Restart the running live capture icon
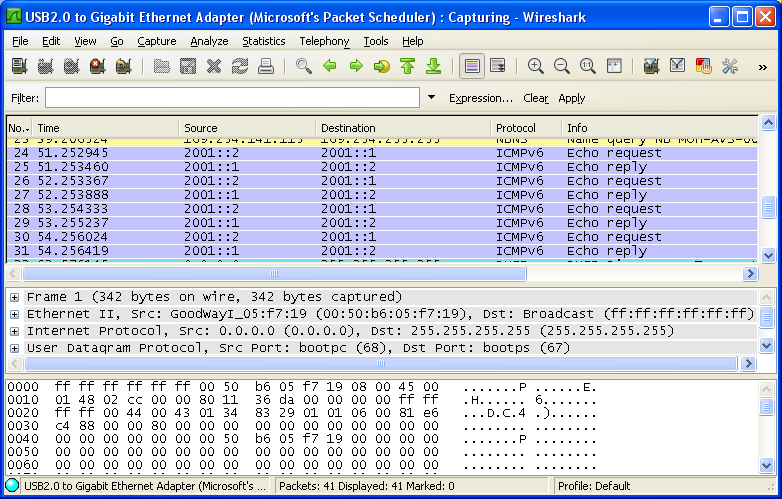 click(x=123, y=66)
